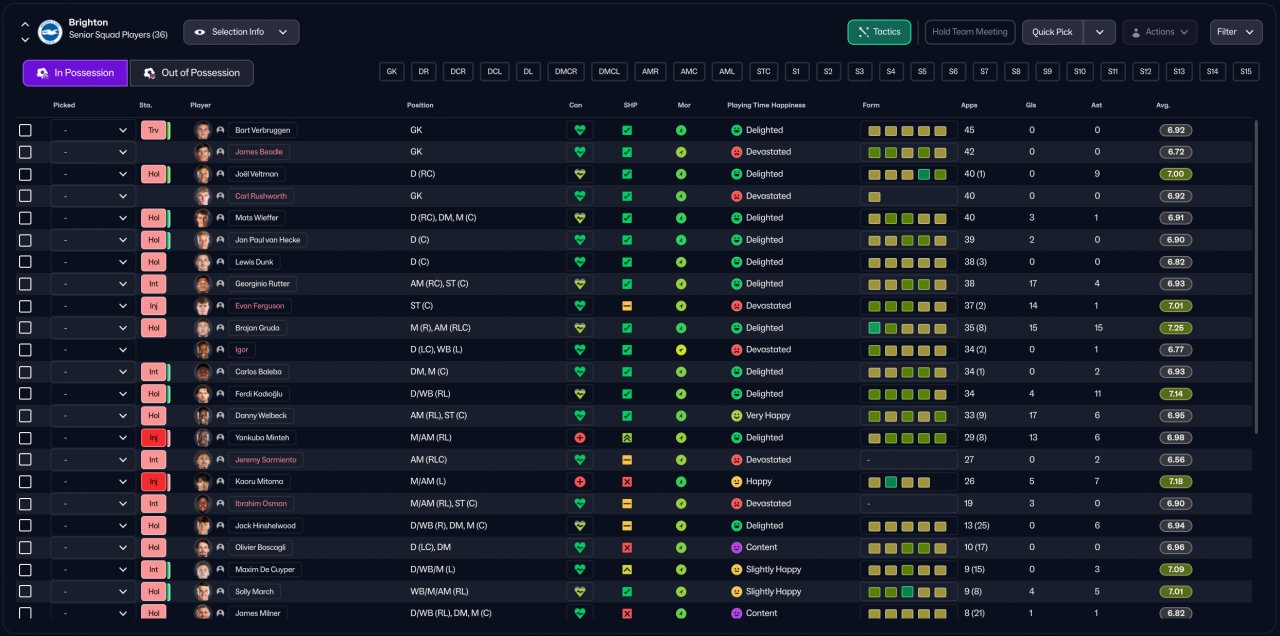Click Hold Team Meeting button
Viewport: 1280px width, 636px height.
[970, 32]
